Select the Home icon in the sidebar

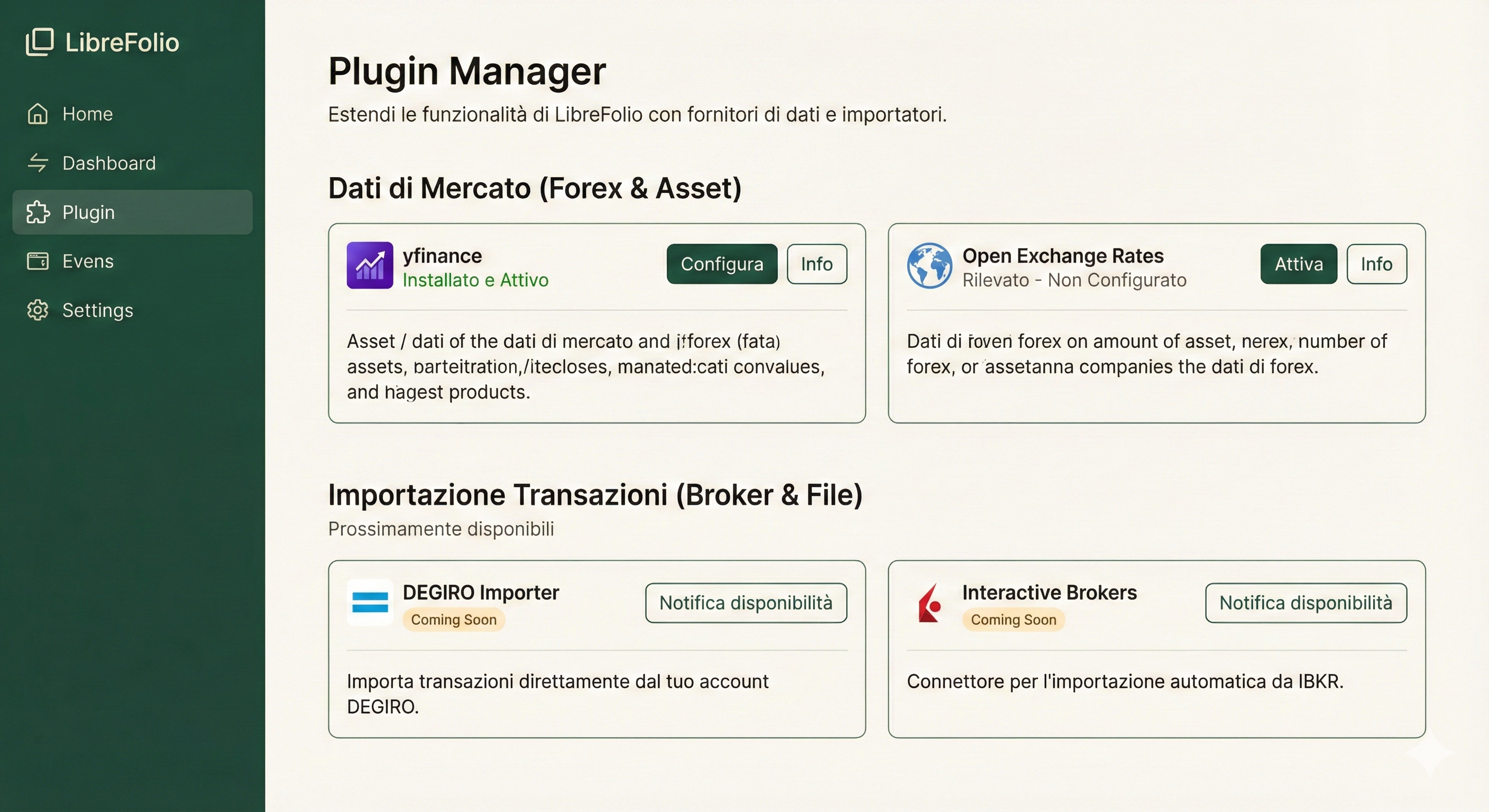click(38, 114)
